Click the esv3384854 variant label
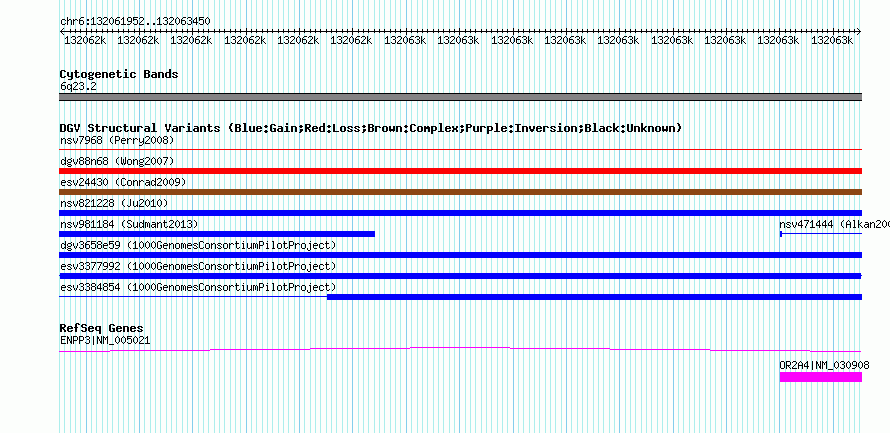Screen dimensions: 890x433 click(x=198, y=287)
